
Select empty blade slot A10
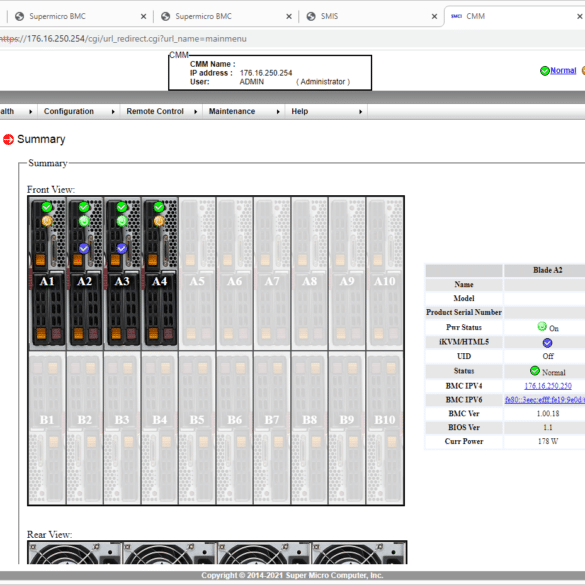click(x=385, y=273)
